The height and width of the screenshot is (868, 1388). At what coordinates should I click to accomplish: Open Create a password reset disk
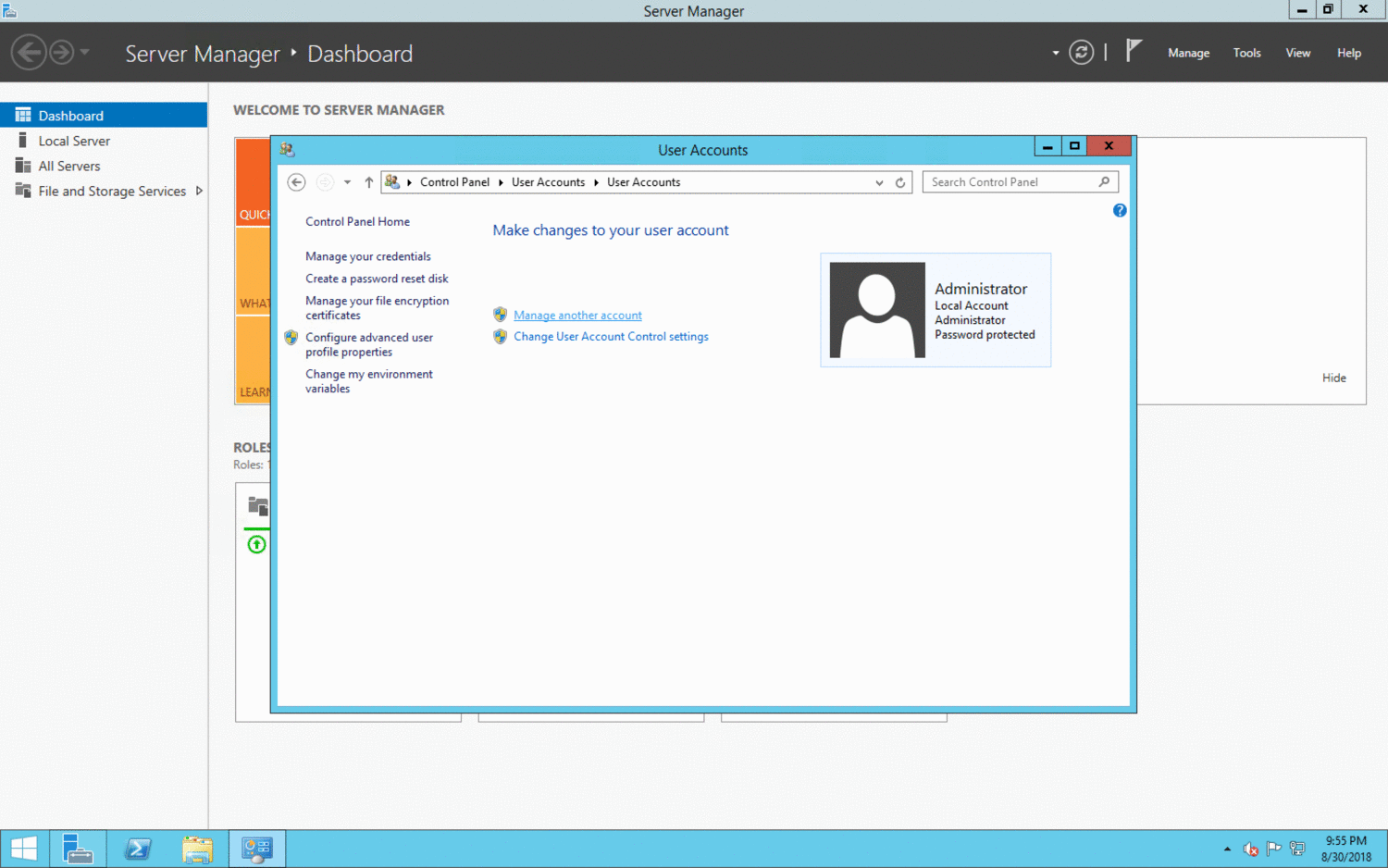coord(377,279)
